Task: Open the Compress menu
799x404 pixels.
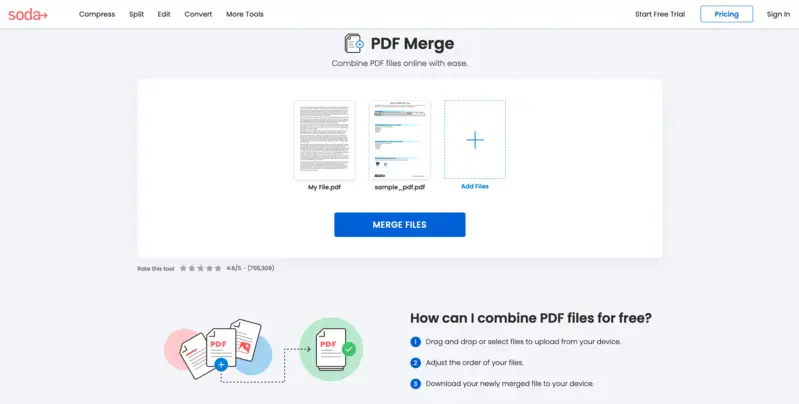Action: pos(97,14)
